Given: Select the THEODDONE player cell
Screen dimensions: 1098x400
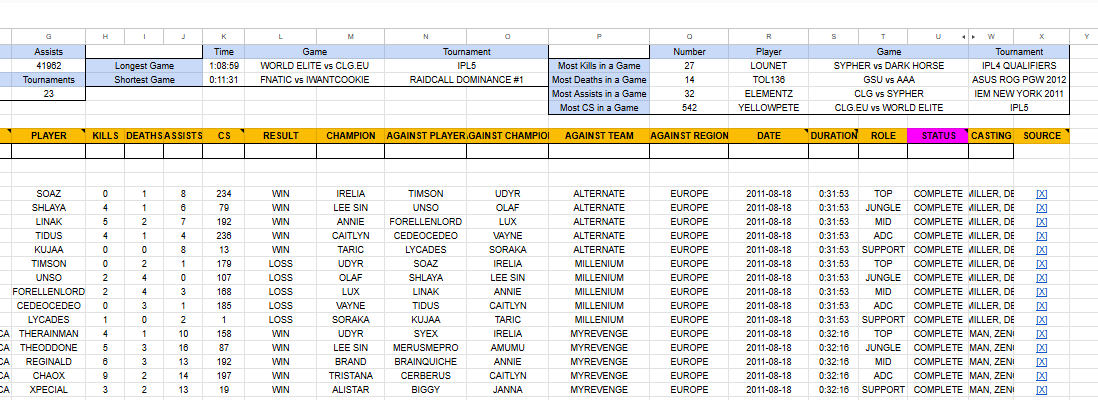Looking at the screenshot, I should point(48,347).
